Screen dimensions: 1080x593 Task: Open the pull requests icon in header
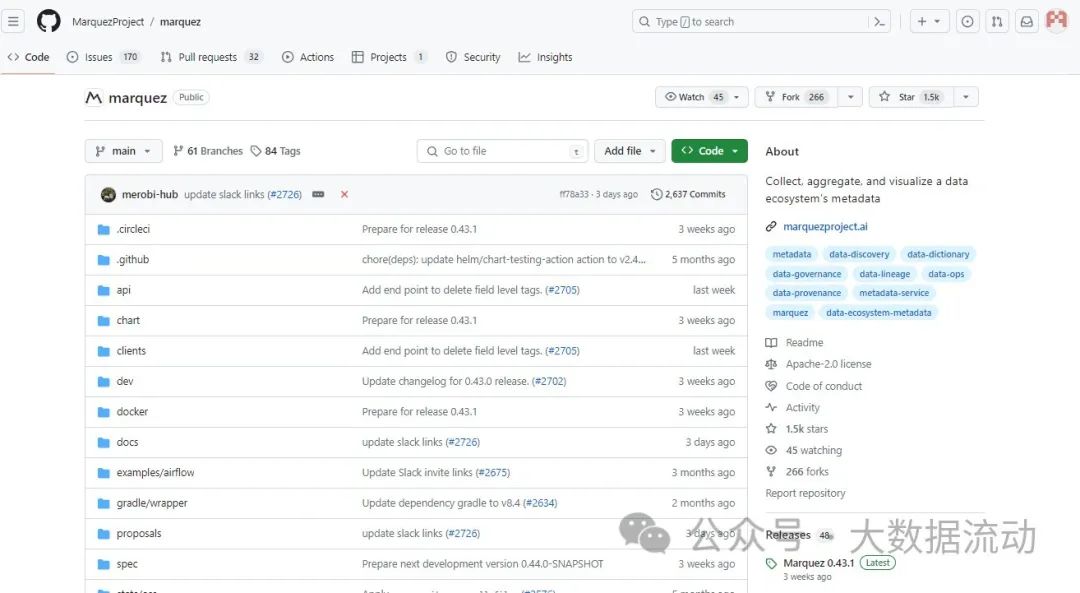click(997, 22)
